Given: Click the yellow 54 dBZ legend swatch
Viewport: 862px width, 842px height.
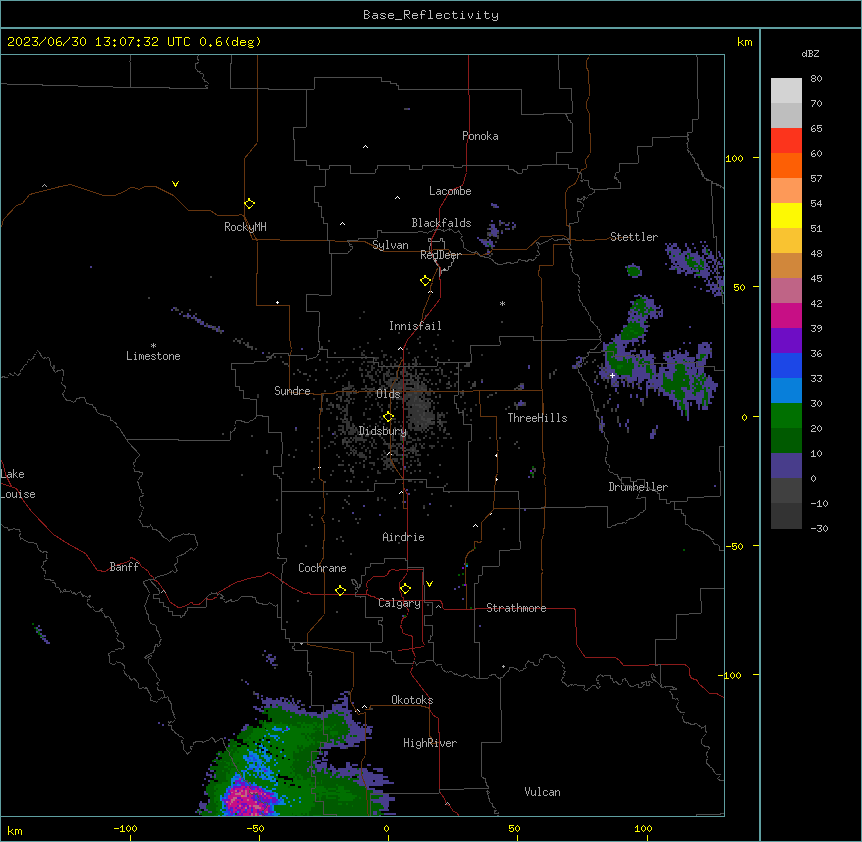Looking at the screenshot, I should [786, 215].
